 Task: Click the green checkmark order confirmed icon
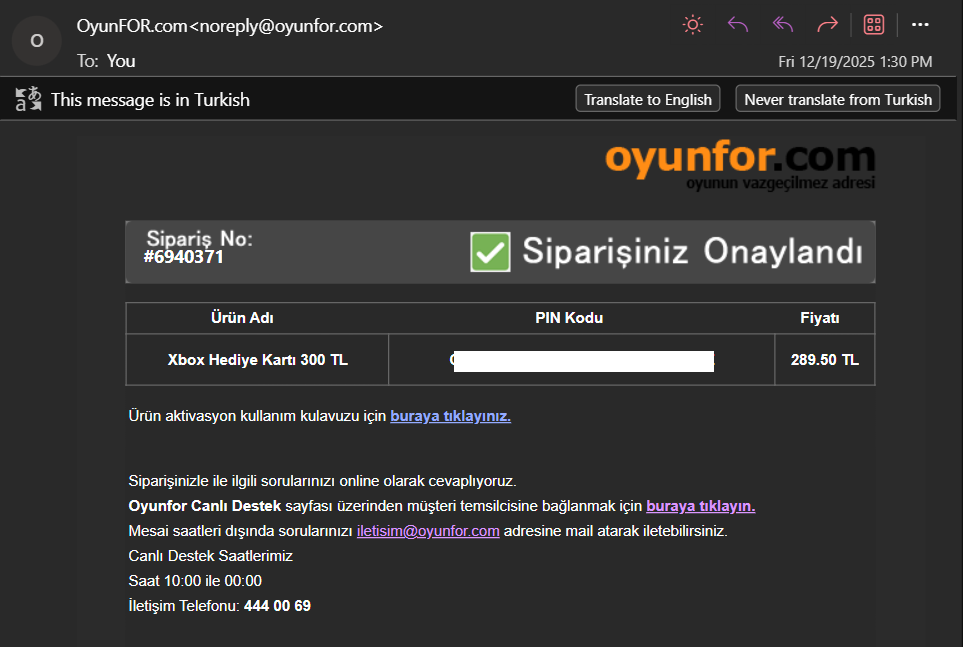pos(490,252)
